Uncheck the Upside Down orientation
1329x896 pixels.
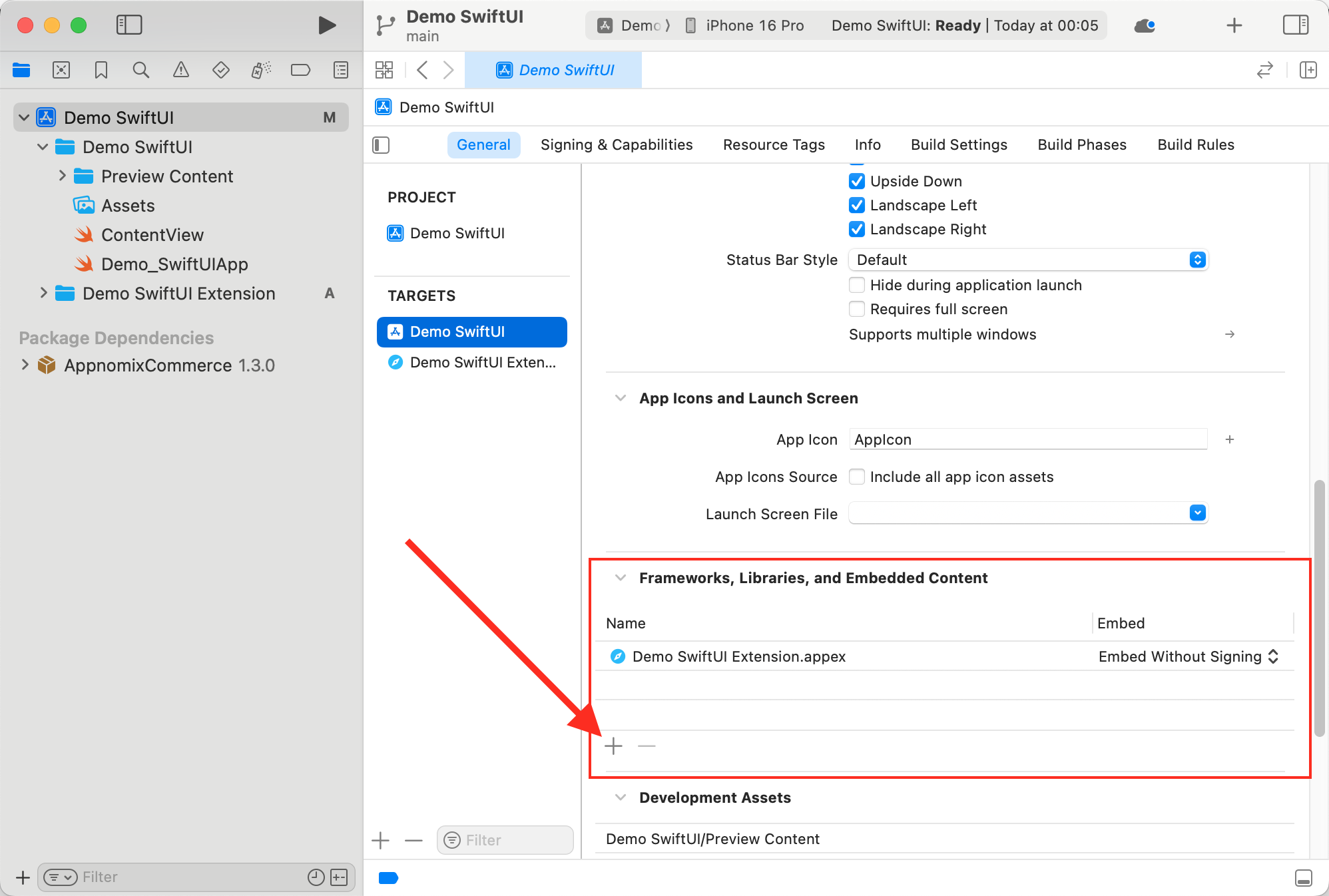(x=857, y=181)
